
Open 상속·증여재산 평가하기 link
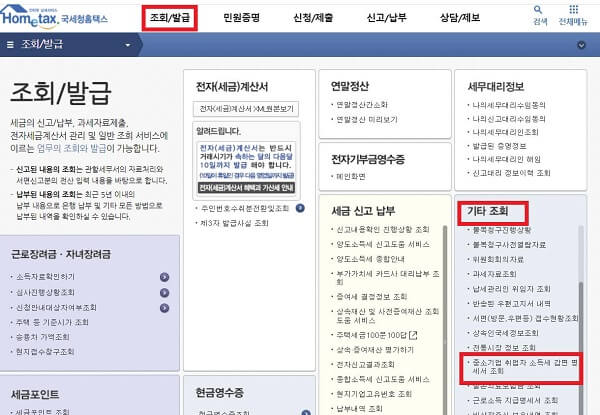[375, 350]
